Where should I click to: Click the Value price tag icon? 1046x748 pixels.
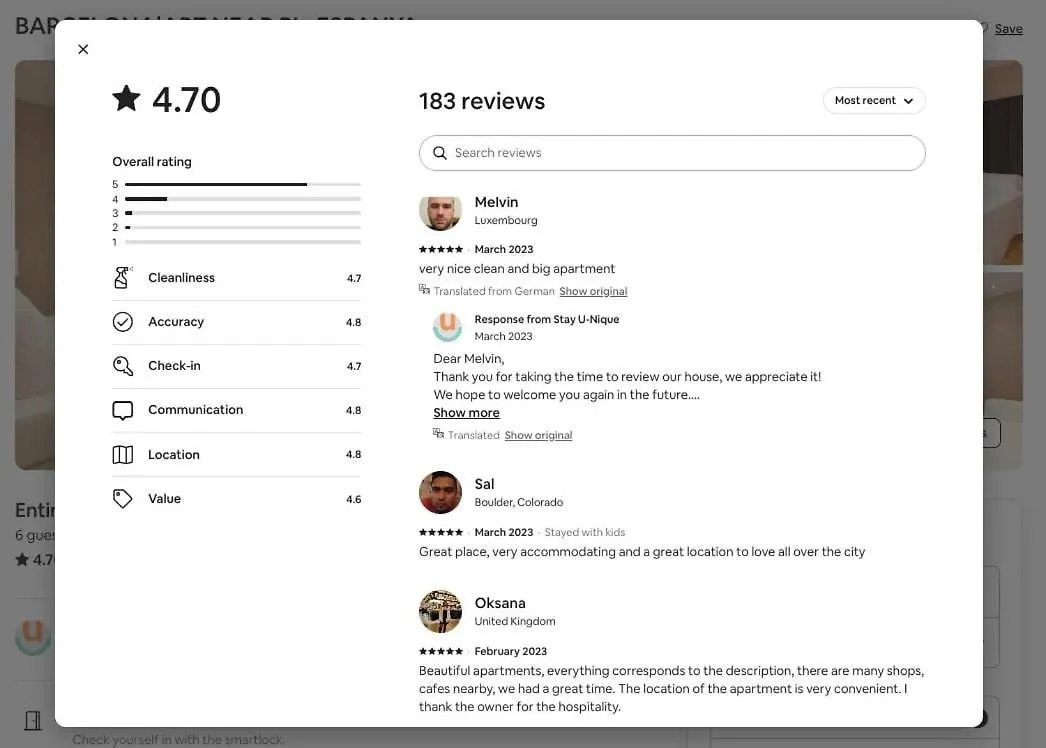pos(123,498)
